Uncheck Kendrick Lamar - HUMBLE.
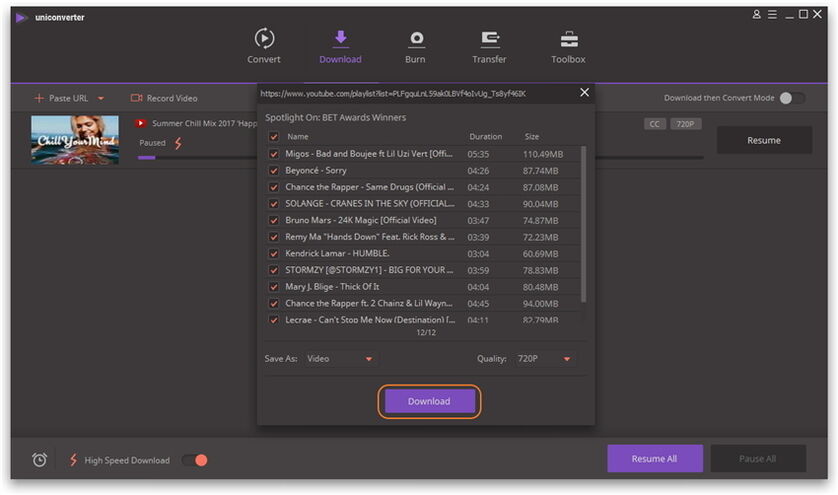838x495 pixels. click(274, 253)
